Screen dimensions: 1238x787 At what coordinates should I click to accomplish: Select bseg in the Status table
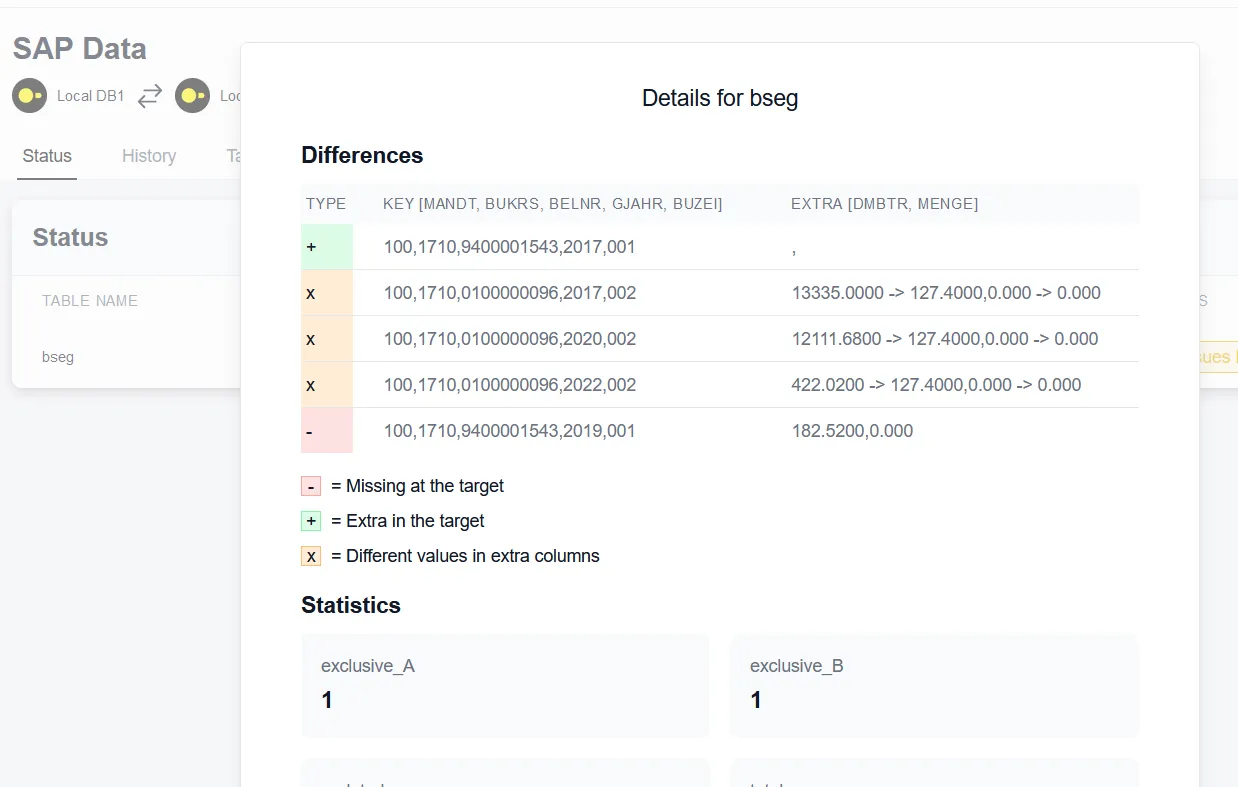pos(58,357)
